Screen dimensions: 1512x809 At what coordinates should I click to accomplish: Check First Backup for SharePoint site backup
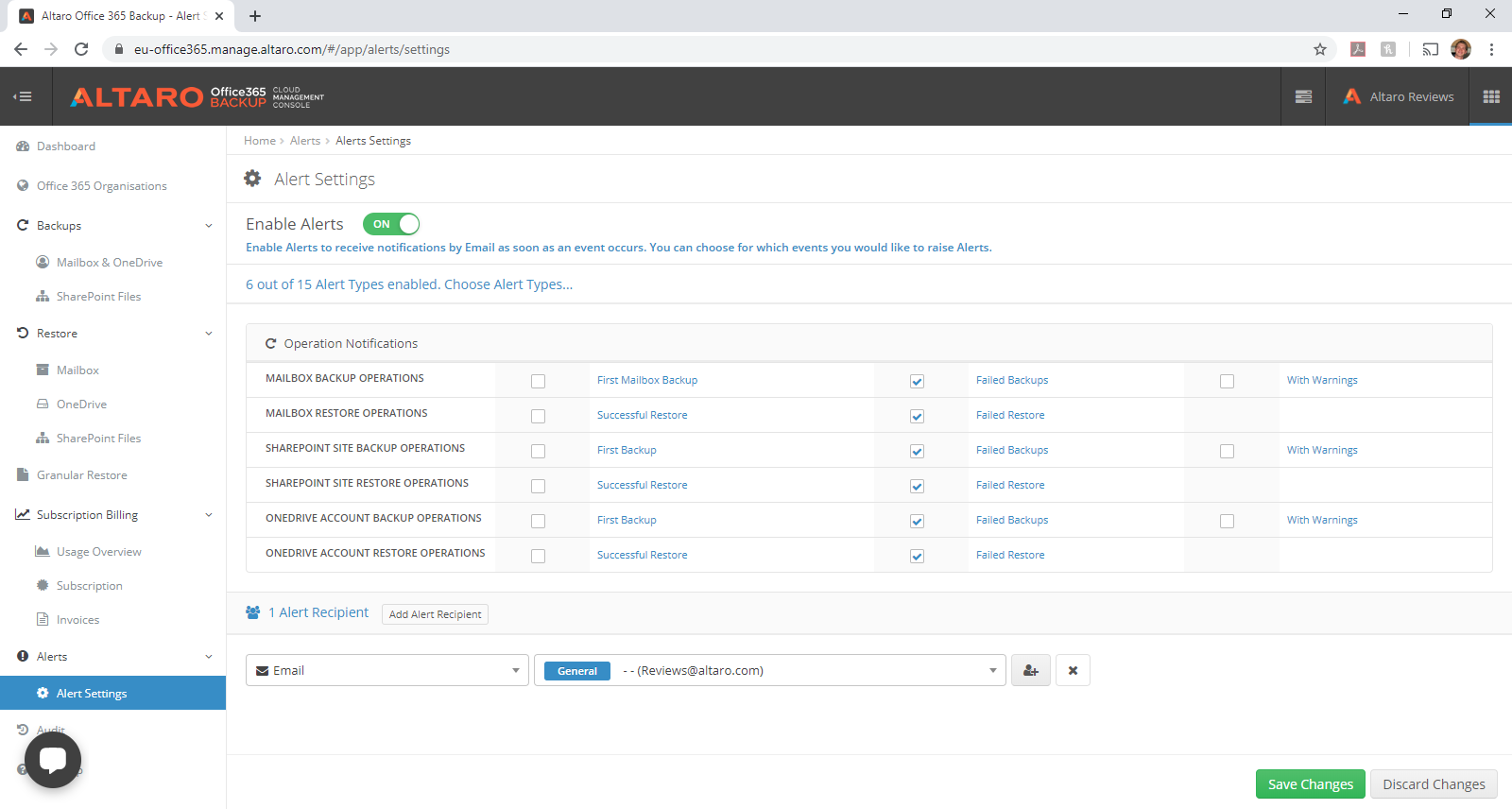coord(538,451)
